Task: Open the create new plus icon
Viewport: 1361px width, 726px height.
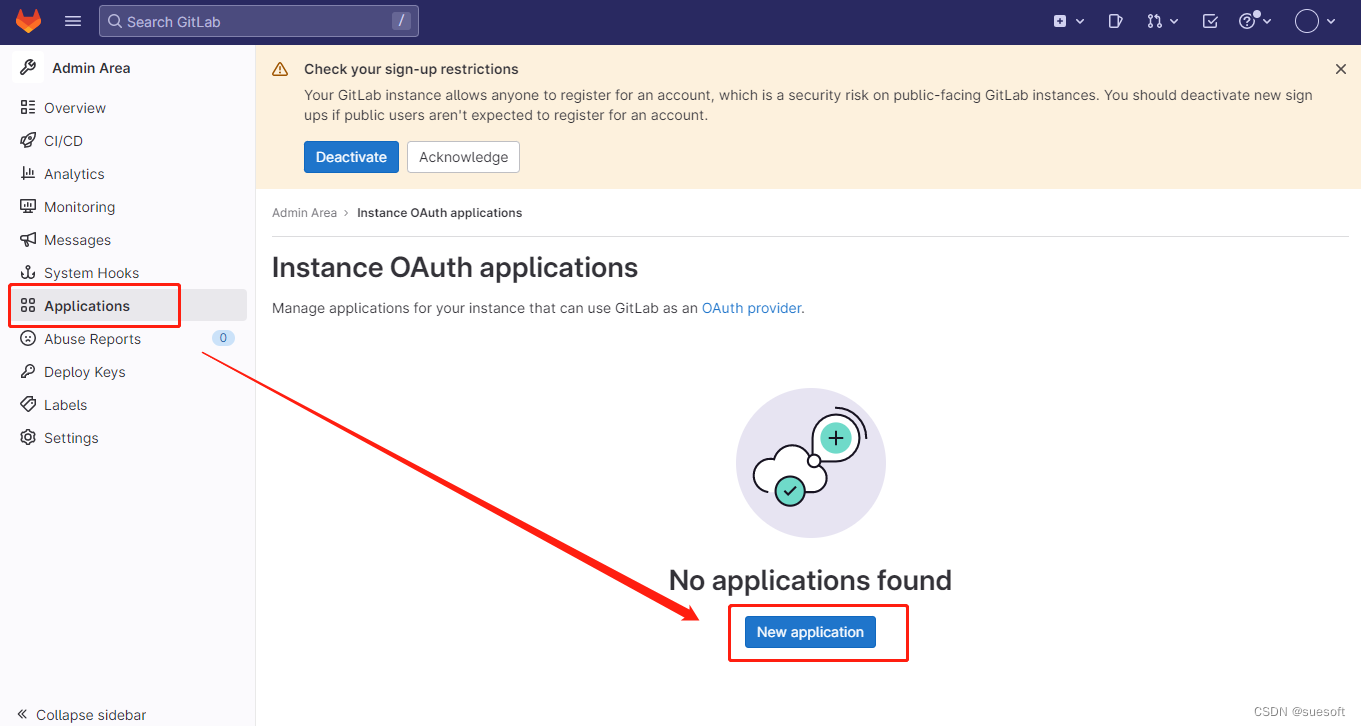Action: [x=1060, y=21]
